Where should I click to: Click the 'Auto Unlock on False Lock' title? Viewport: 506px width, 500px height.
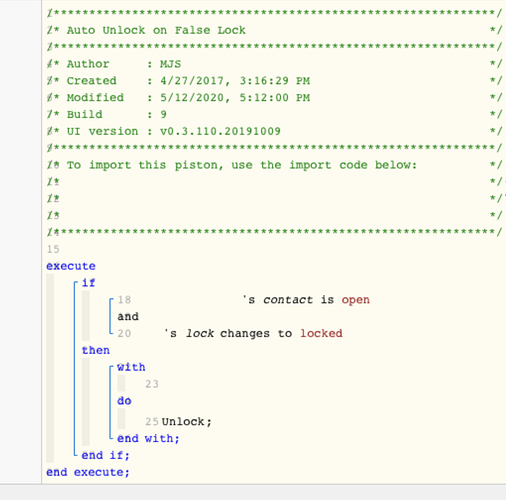coord(156,30)
